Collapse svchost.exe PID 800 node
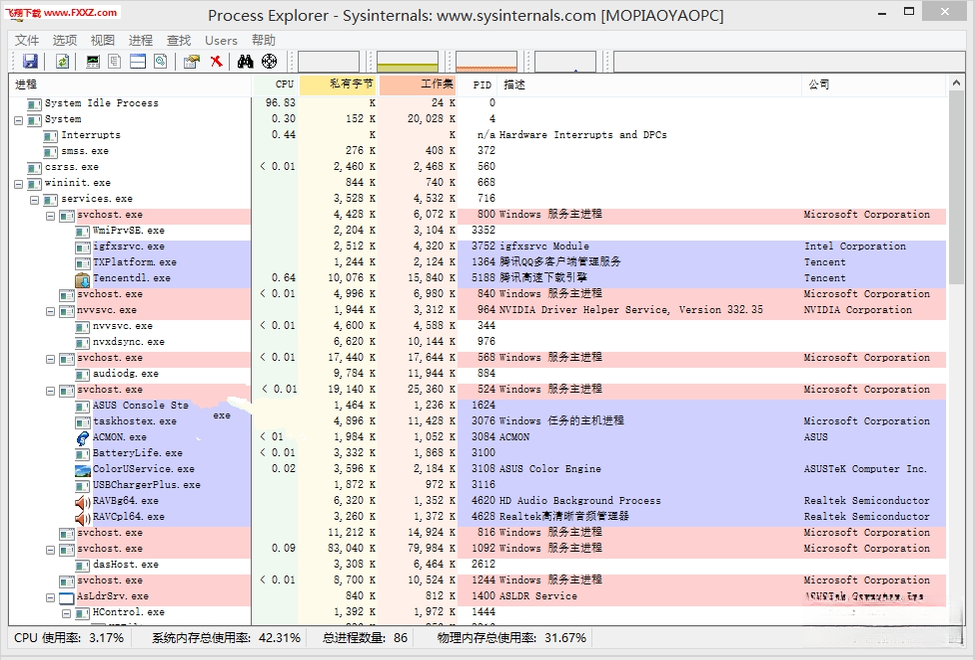 coord(51,216)
